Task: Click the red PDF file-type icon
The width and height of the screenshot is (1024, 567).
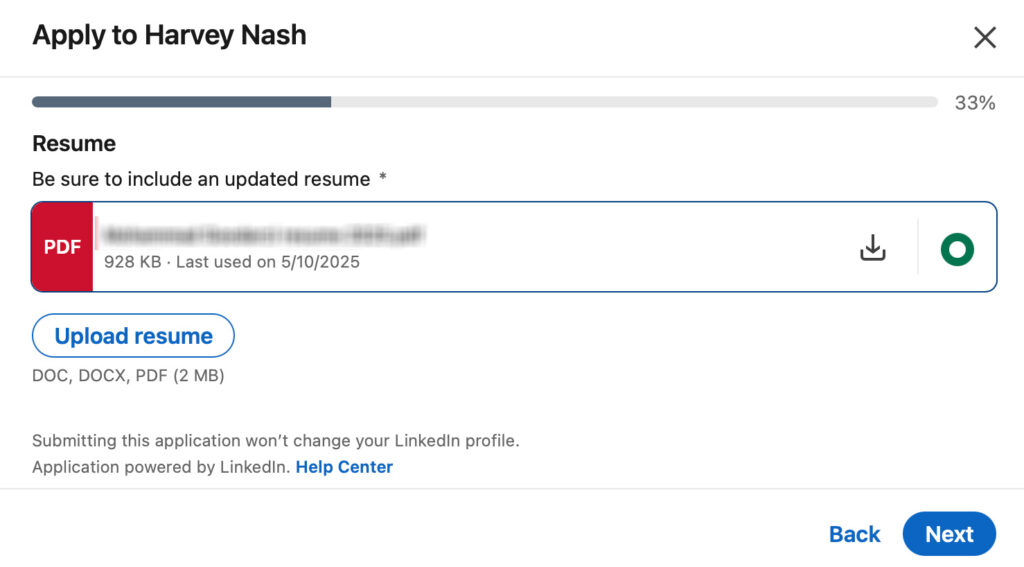Action: [x=63, y=247]
